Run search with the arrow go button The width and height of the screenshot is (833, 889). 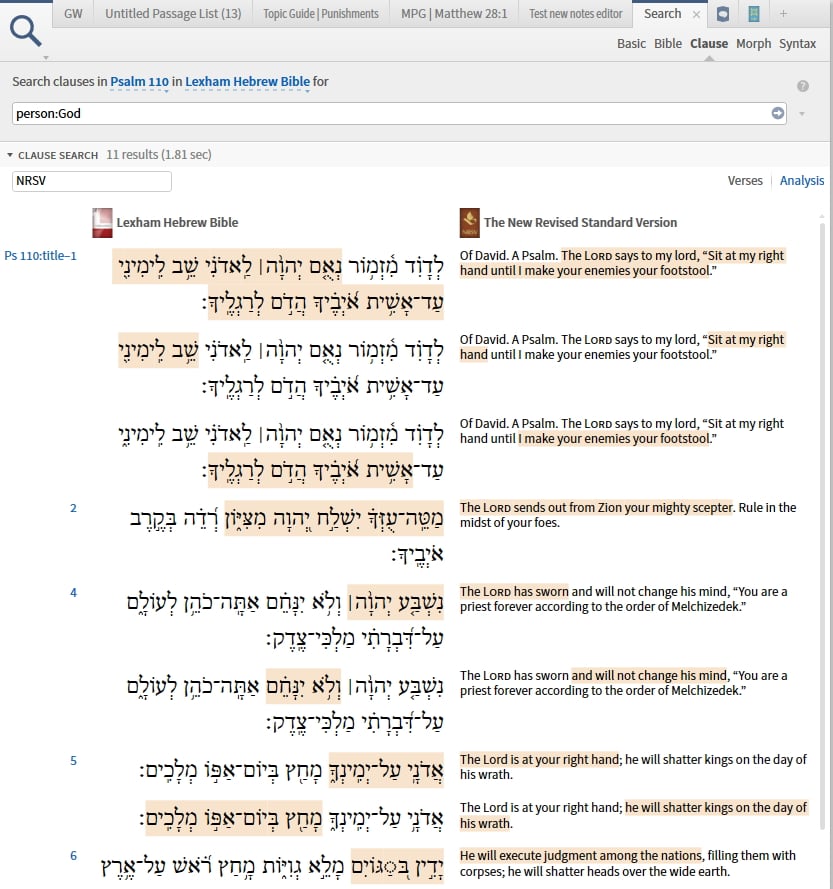(x=778, y=113)
